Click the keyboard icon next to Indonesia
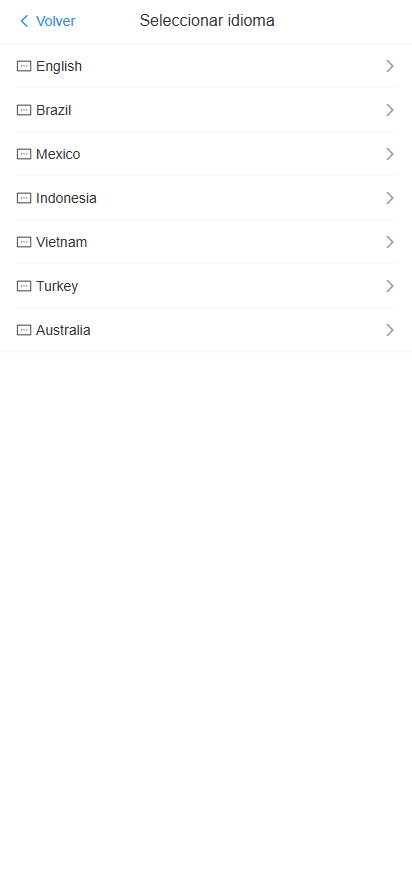 24,198
